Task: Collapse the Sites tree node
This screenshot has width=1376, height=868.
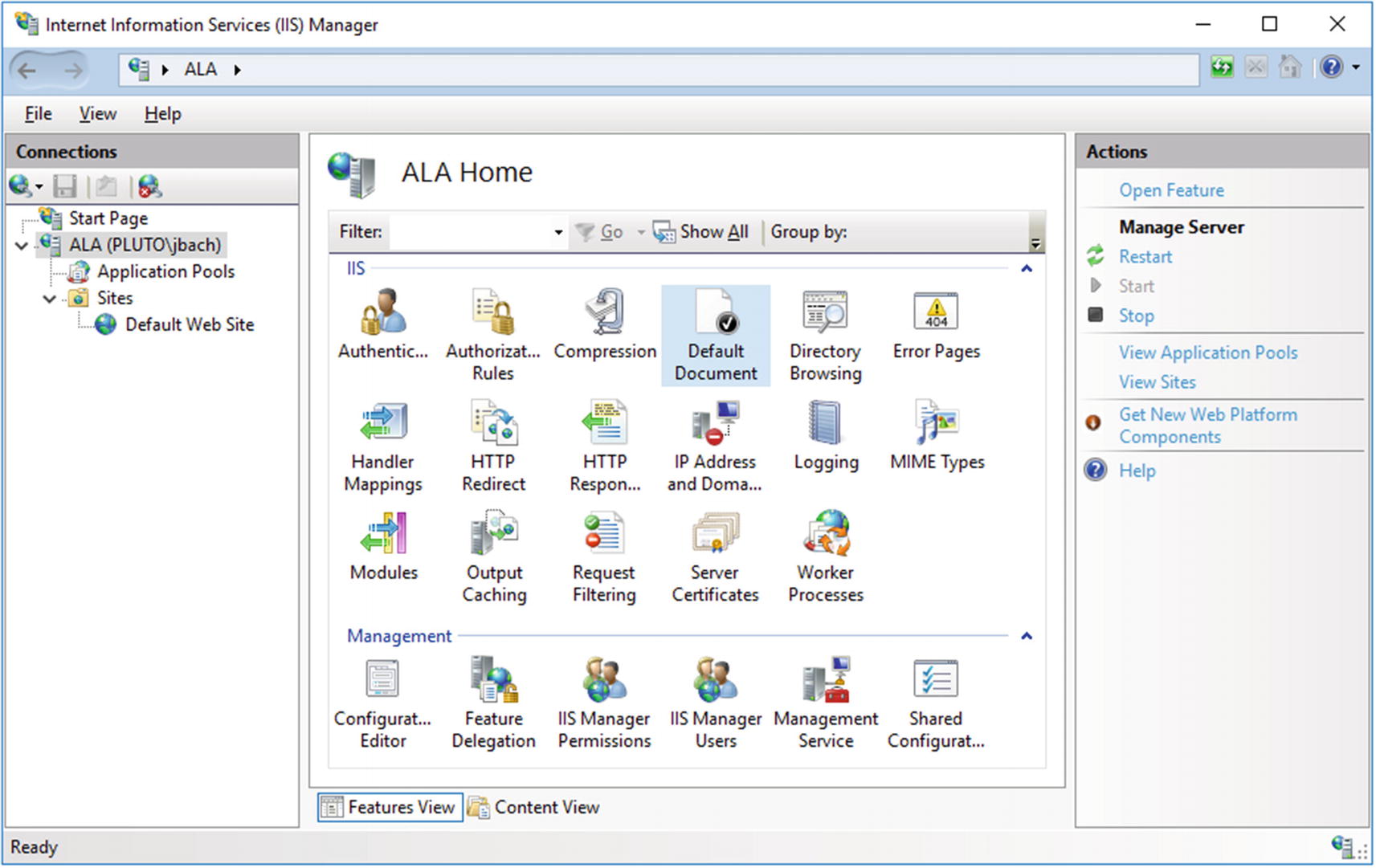Action: (x=50, y=300)
